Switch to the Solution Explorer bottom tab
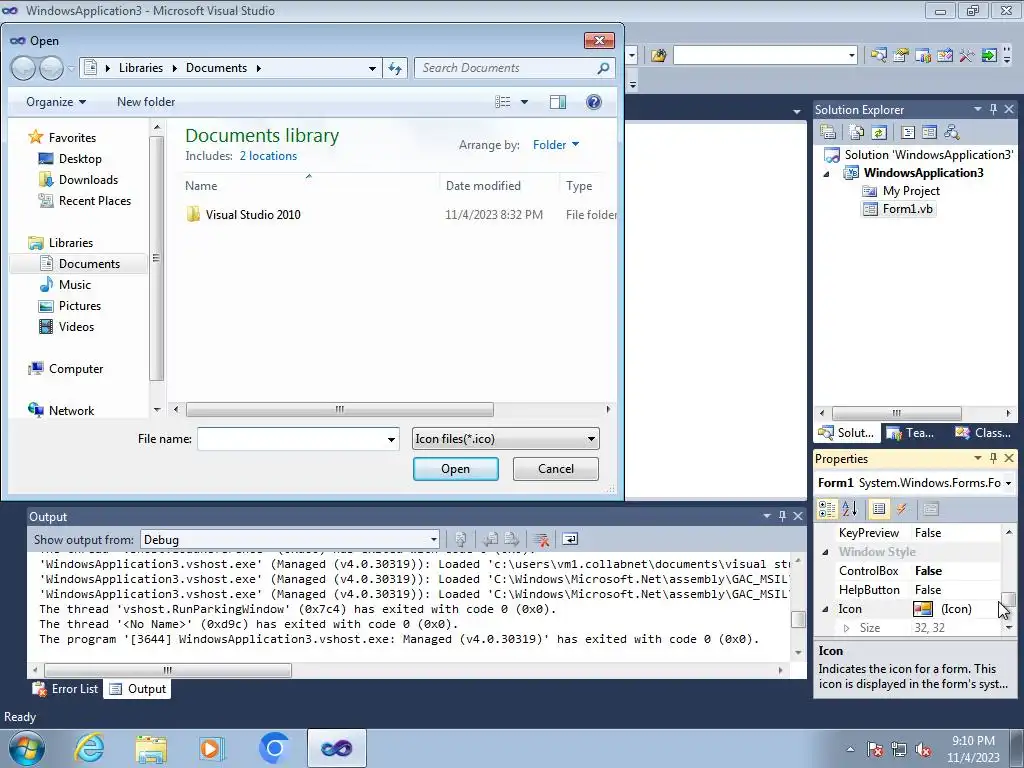 click(846, 433)
